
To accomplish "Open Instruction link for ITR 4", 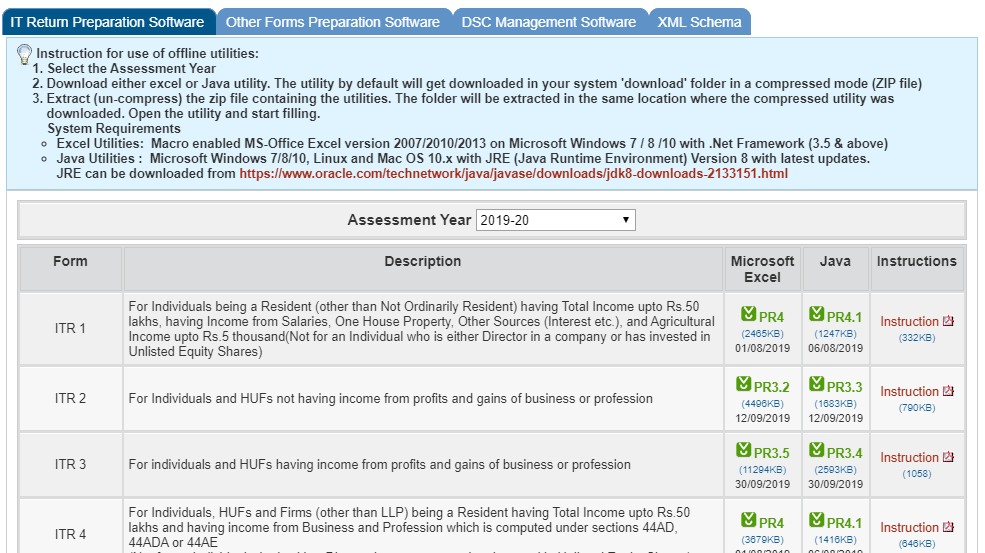I will click(x=909, y=527).
